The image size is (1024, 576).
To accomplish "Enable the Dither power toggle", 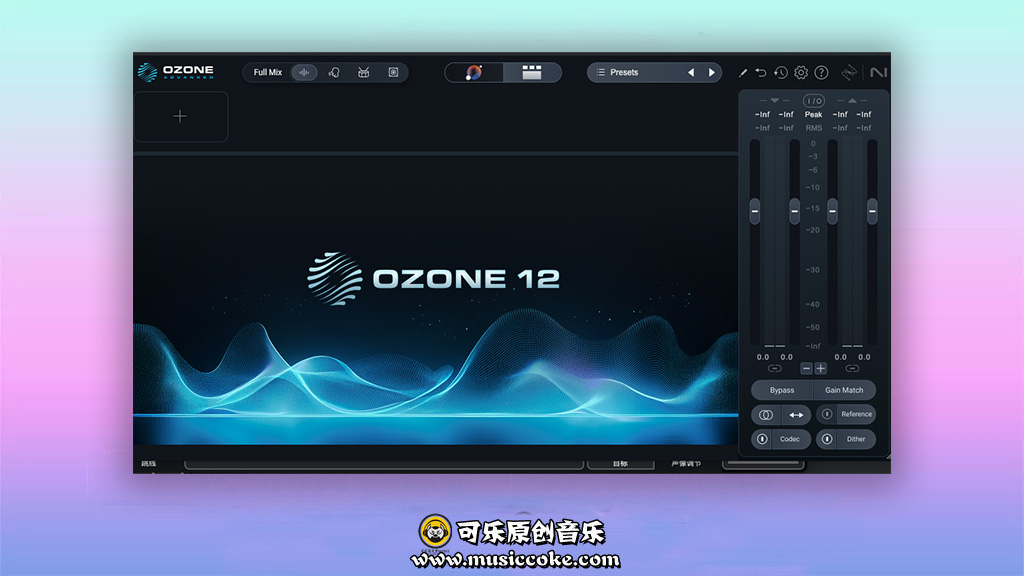I will (x=827, y=439).
